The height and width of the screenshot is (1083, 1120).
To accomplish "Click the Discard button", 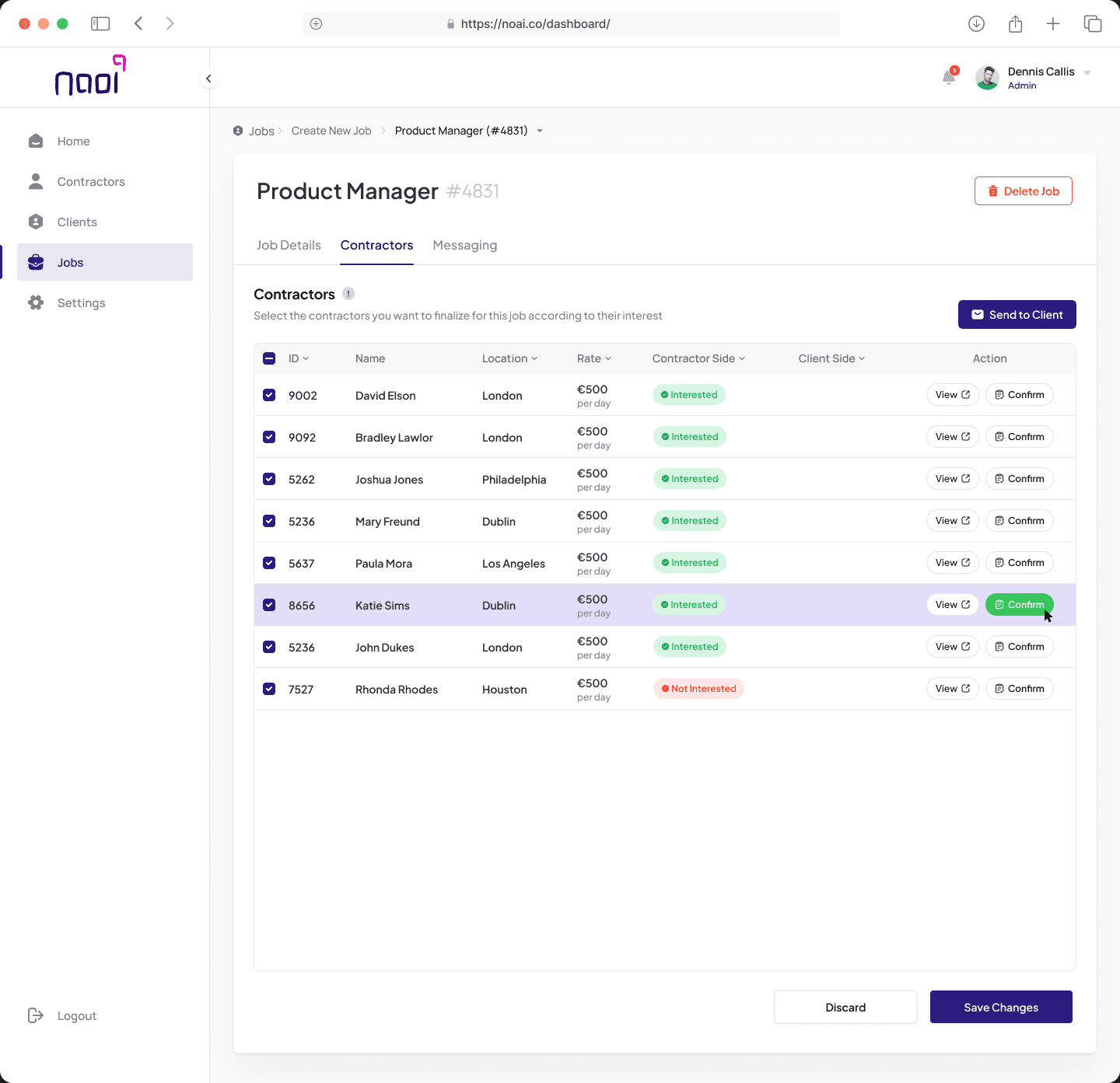I will [845, 1007].
